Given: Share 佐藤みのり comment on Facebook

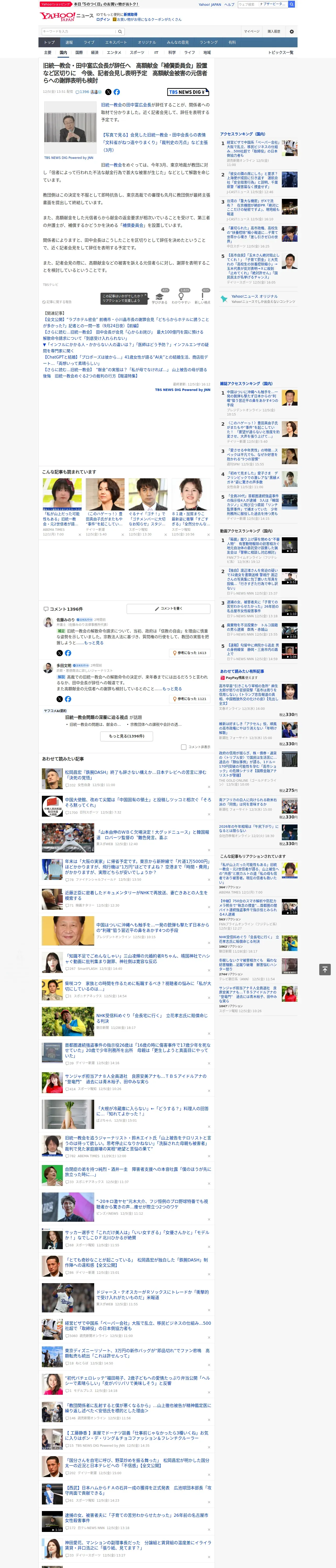Looking at the screenshot, I should point(68,653).
